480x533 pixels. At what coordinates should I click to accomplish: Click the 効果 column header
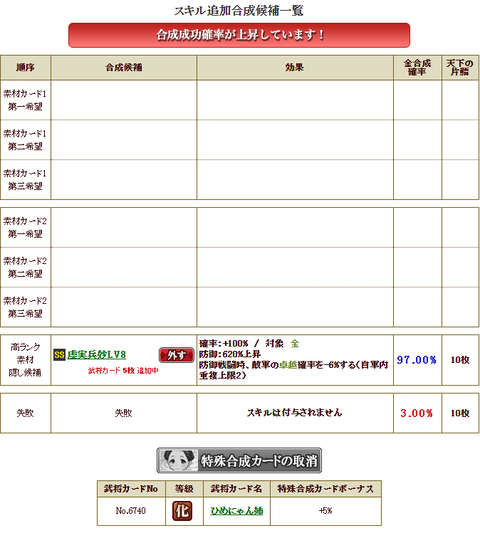(295, 67)
